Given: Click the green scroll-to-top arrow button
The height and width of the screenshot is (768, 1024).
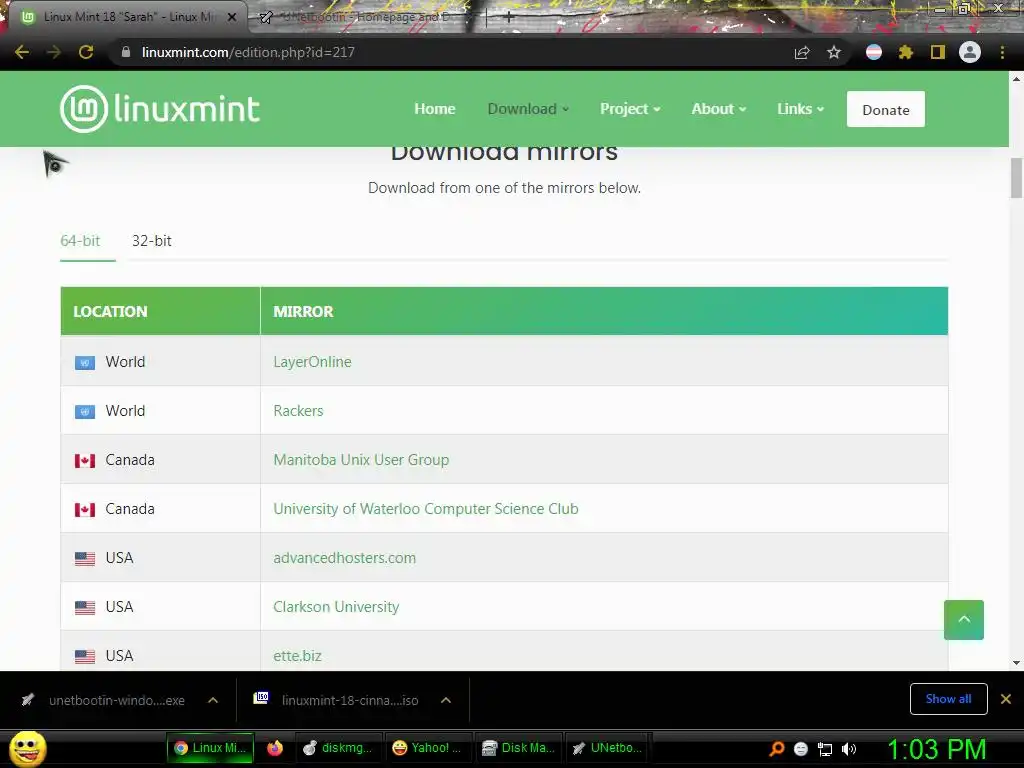Looking at the screenshot, I should coord(964,620).
